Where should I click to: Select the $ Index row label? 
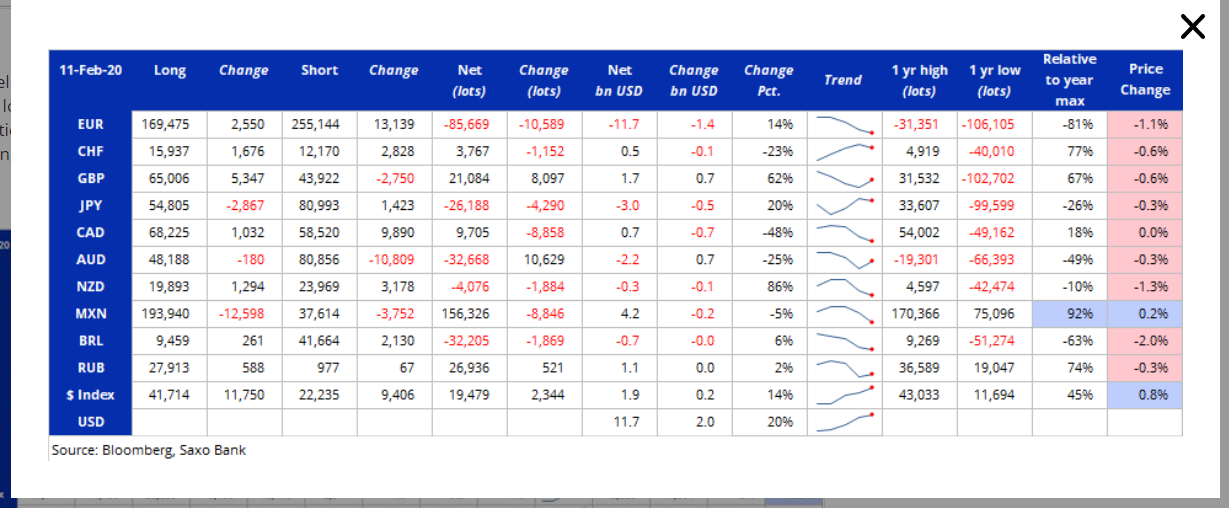click(91, 395)
